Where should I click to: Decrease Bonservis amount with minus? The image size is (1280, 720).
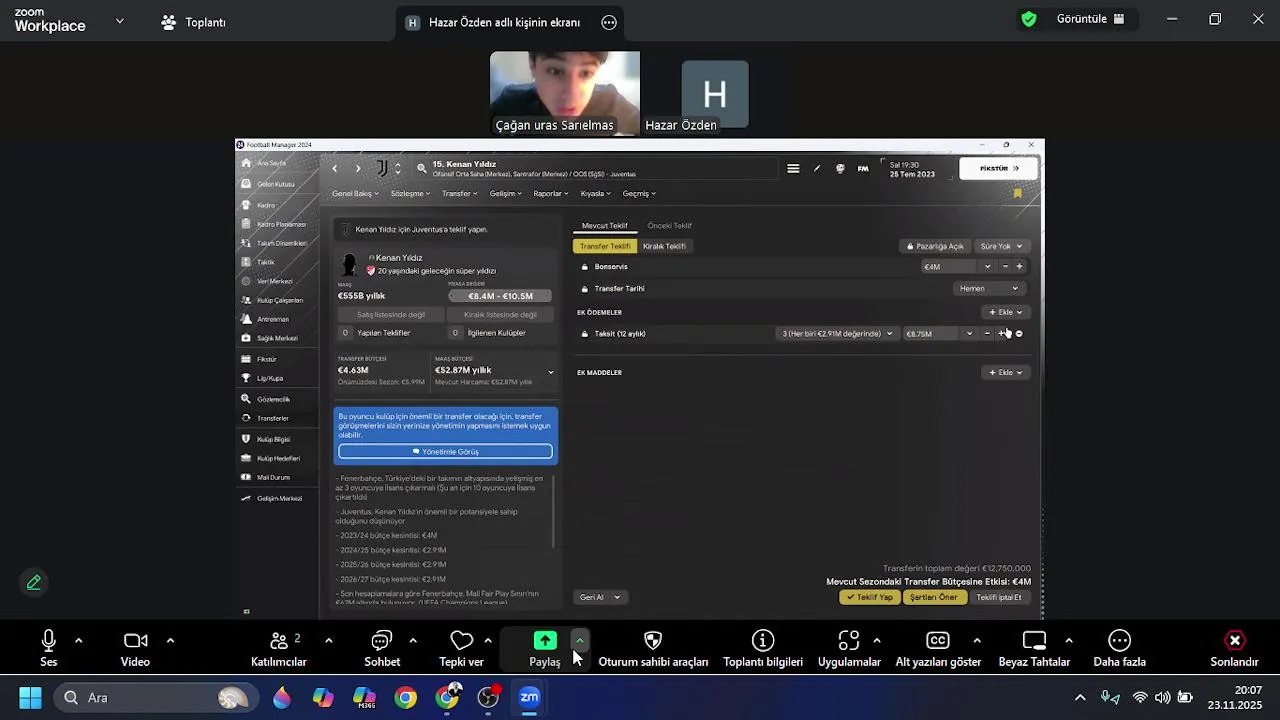click(1005, 267)
